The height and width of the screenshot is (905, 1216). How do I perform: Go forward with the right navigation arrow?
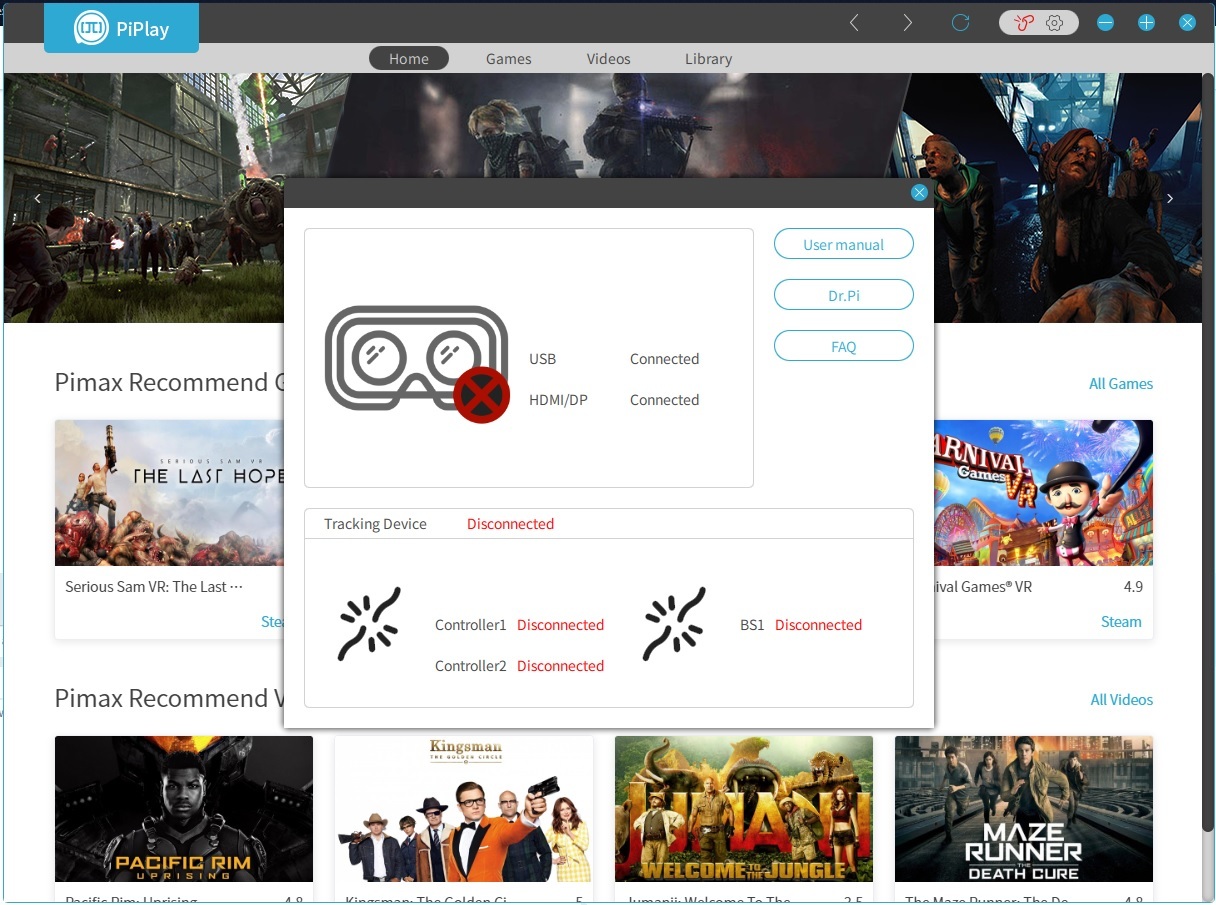coord(907,22)
